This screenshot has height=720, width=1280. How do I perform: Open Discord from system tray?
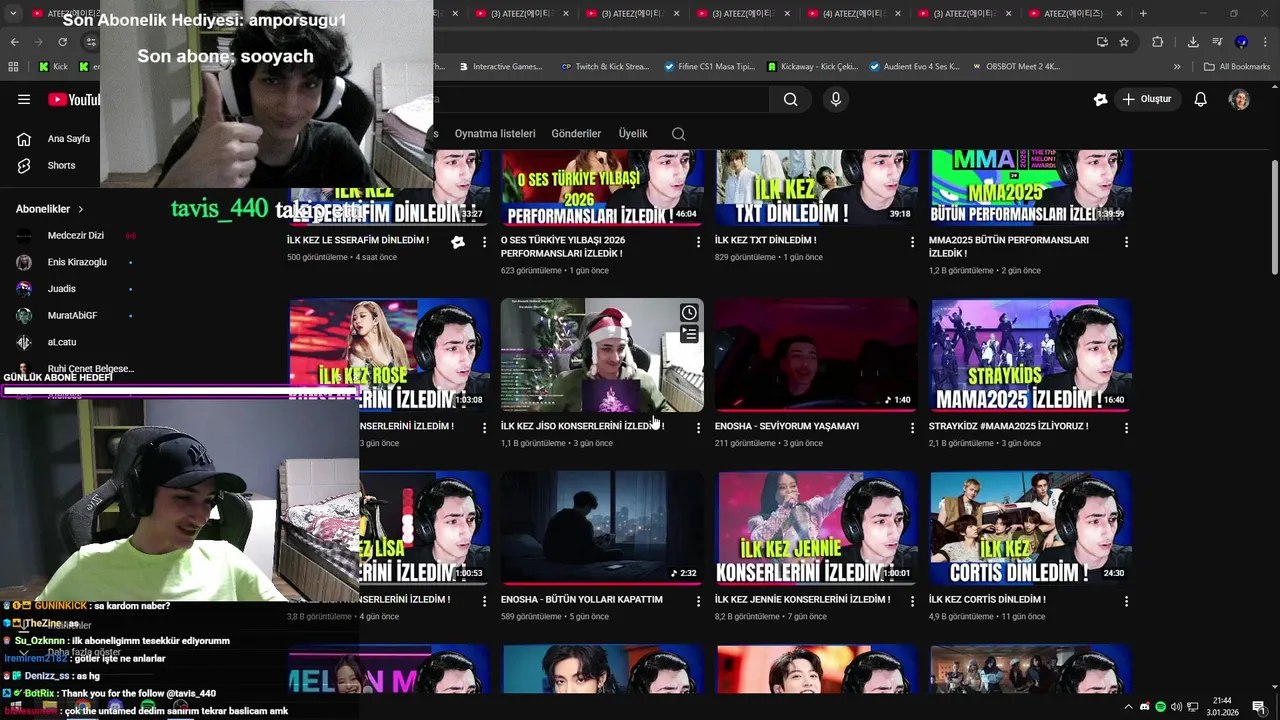(x=1145, y=707)
